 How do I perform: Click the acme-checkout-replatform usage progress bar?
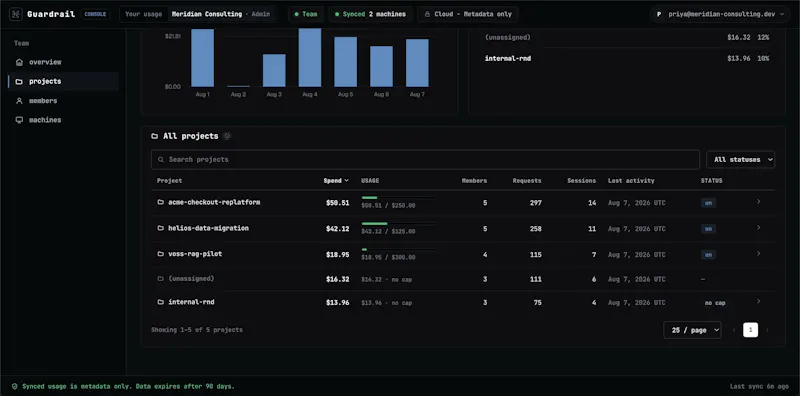coord(399,197)
